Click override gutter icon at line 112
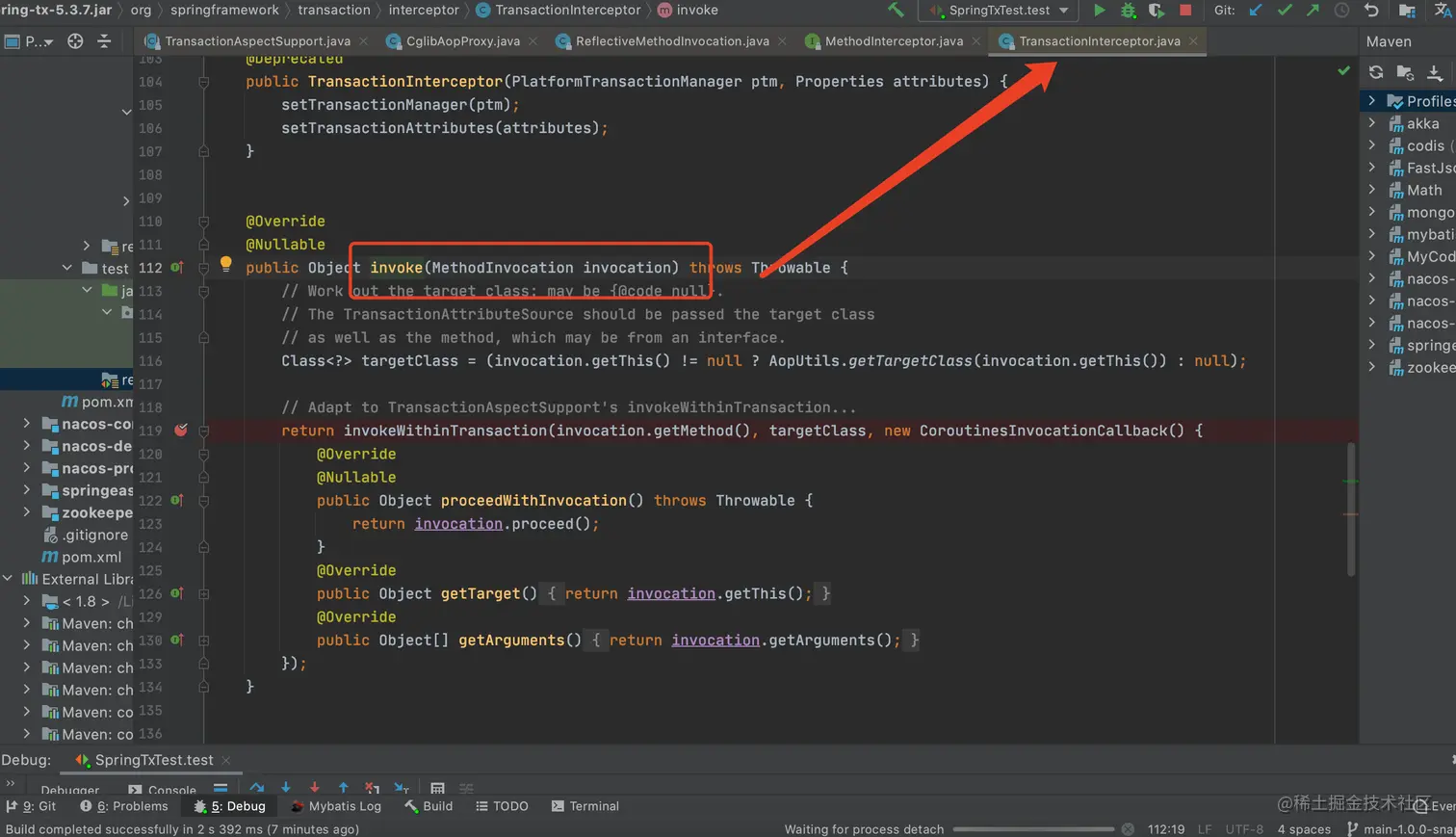 177,267
